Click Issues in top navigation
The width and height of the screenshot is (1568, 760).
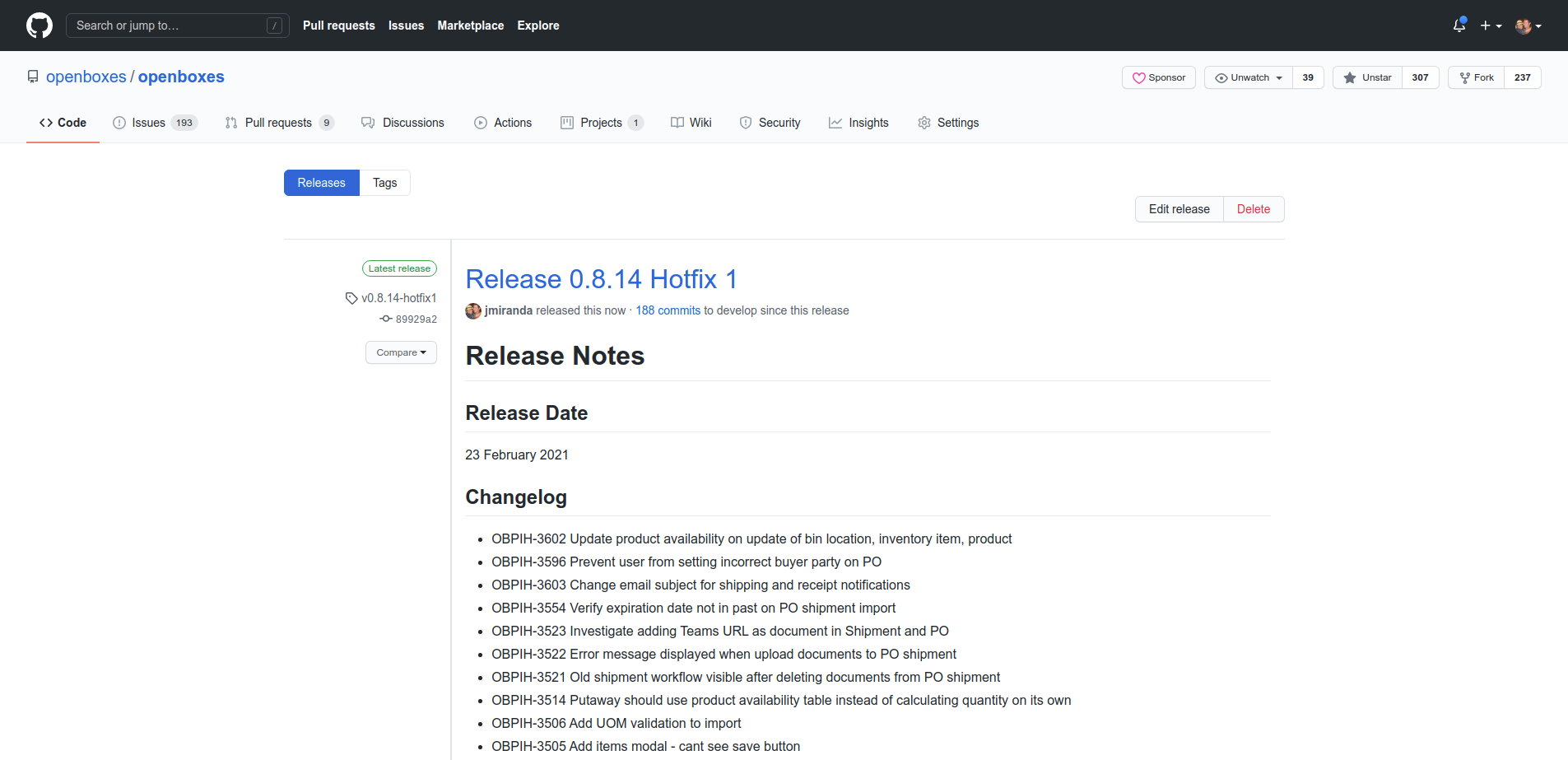[x=407, y=26]
